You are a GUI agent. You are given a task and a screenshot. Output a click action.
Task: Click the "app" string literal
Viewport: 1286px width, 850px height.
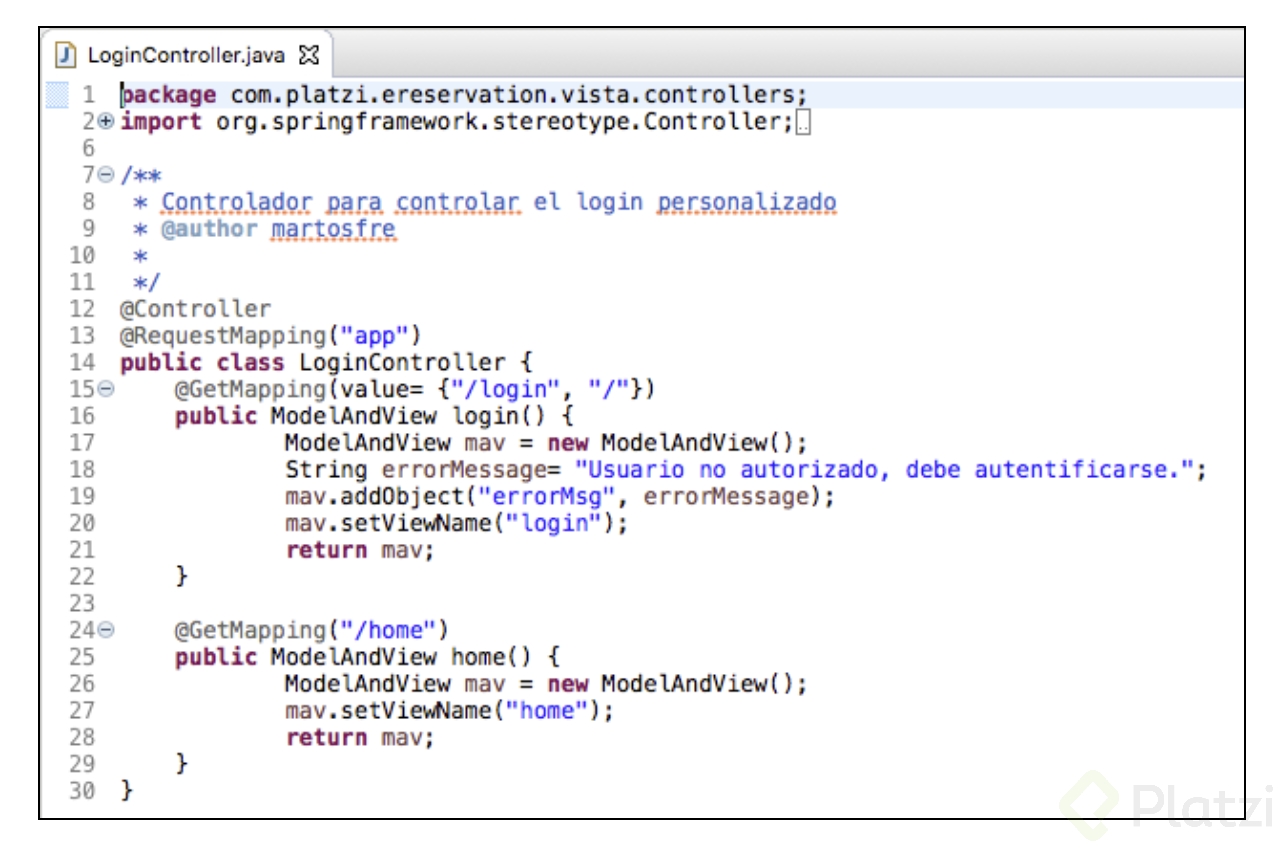pyautogui.click(x=375, y=336)
